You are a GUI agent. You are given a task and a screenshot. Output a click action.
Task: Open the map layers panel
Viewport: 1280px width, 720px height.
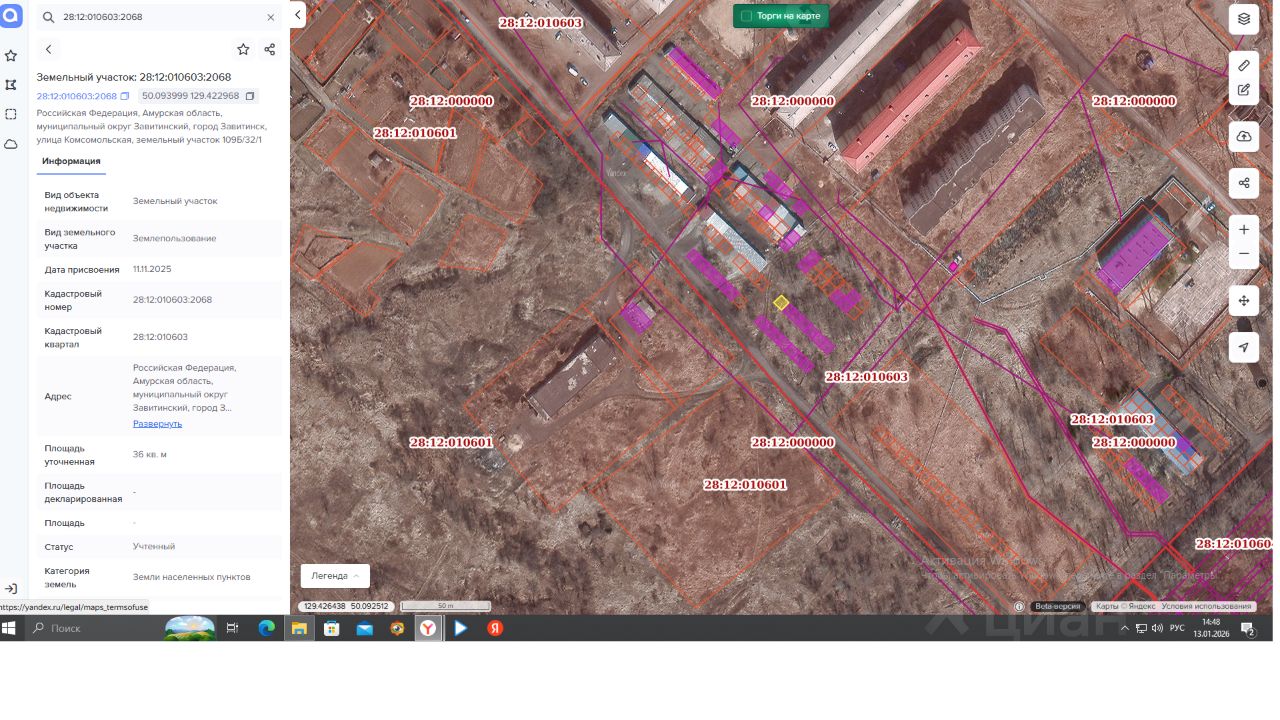1244,18
